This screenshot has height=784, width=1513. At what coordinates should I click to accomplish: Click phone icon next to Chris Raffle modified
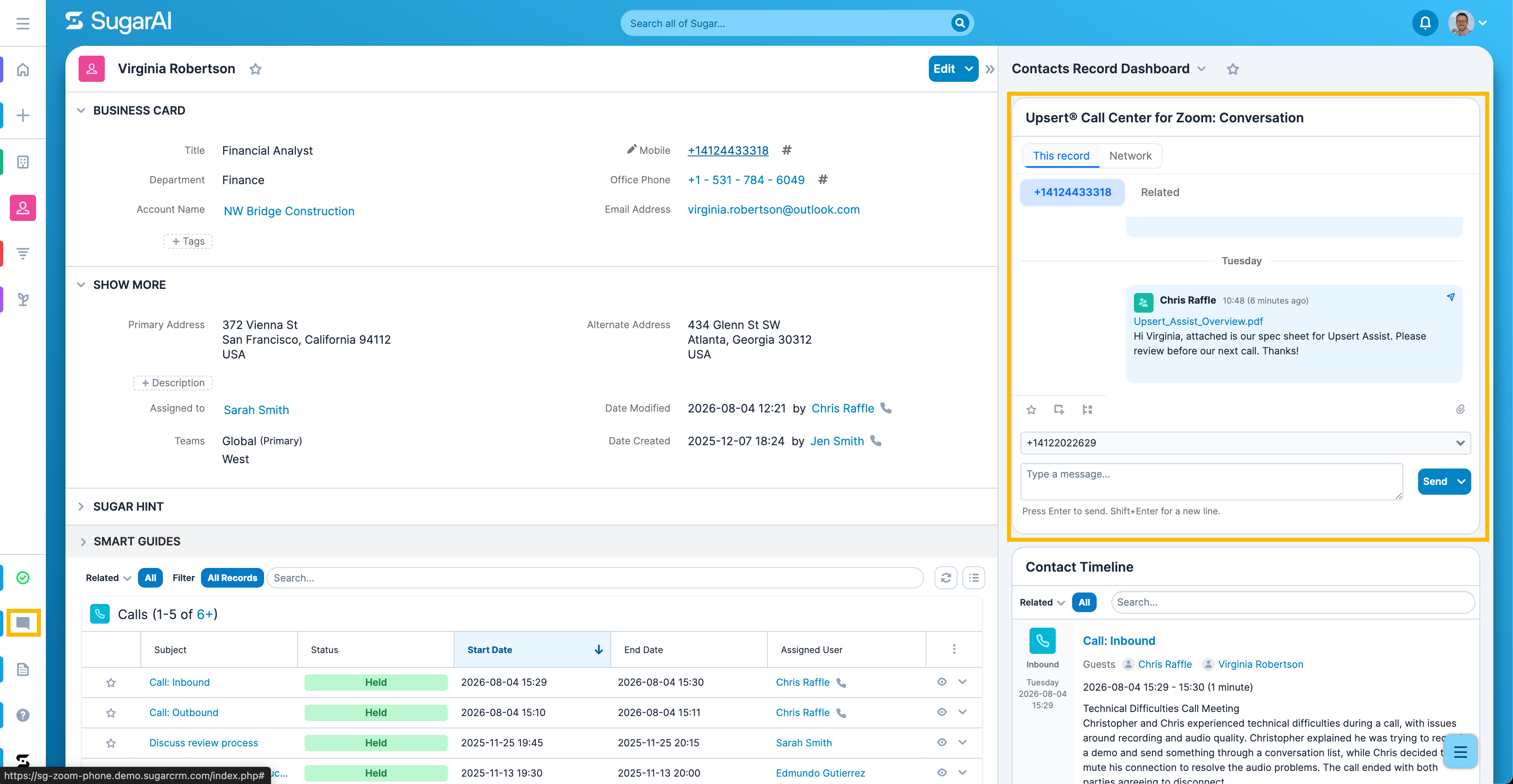(x=886, y=408)
